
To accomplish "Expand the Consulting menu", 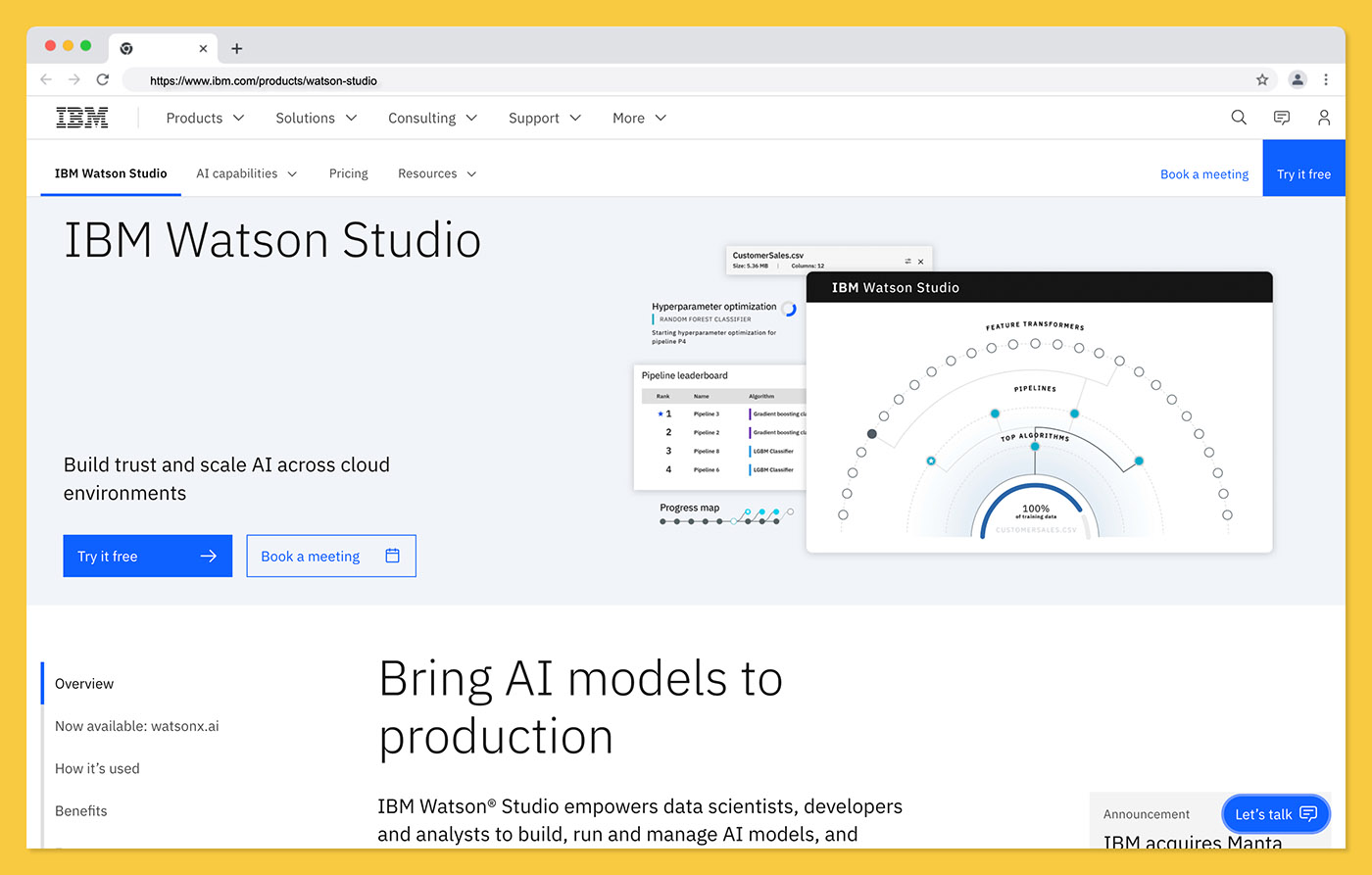I will pyautogui.click(x=432, y=118).
